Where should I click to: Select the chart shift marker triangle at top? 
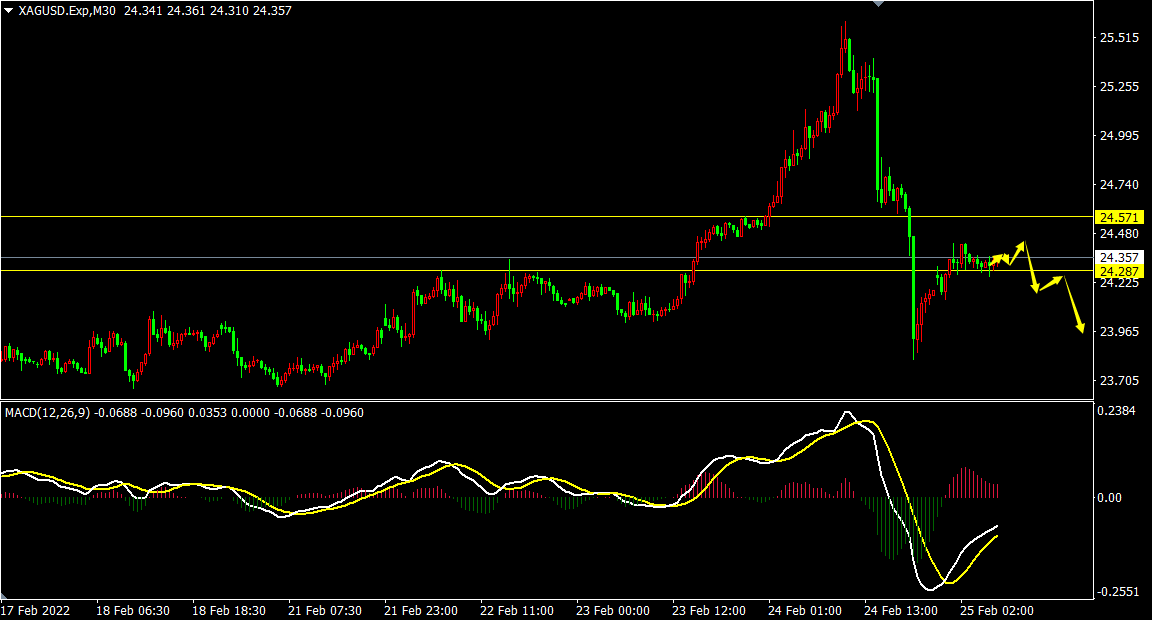pyautogui.click(x=878, y=4)
